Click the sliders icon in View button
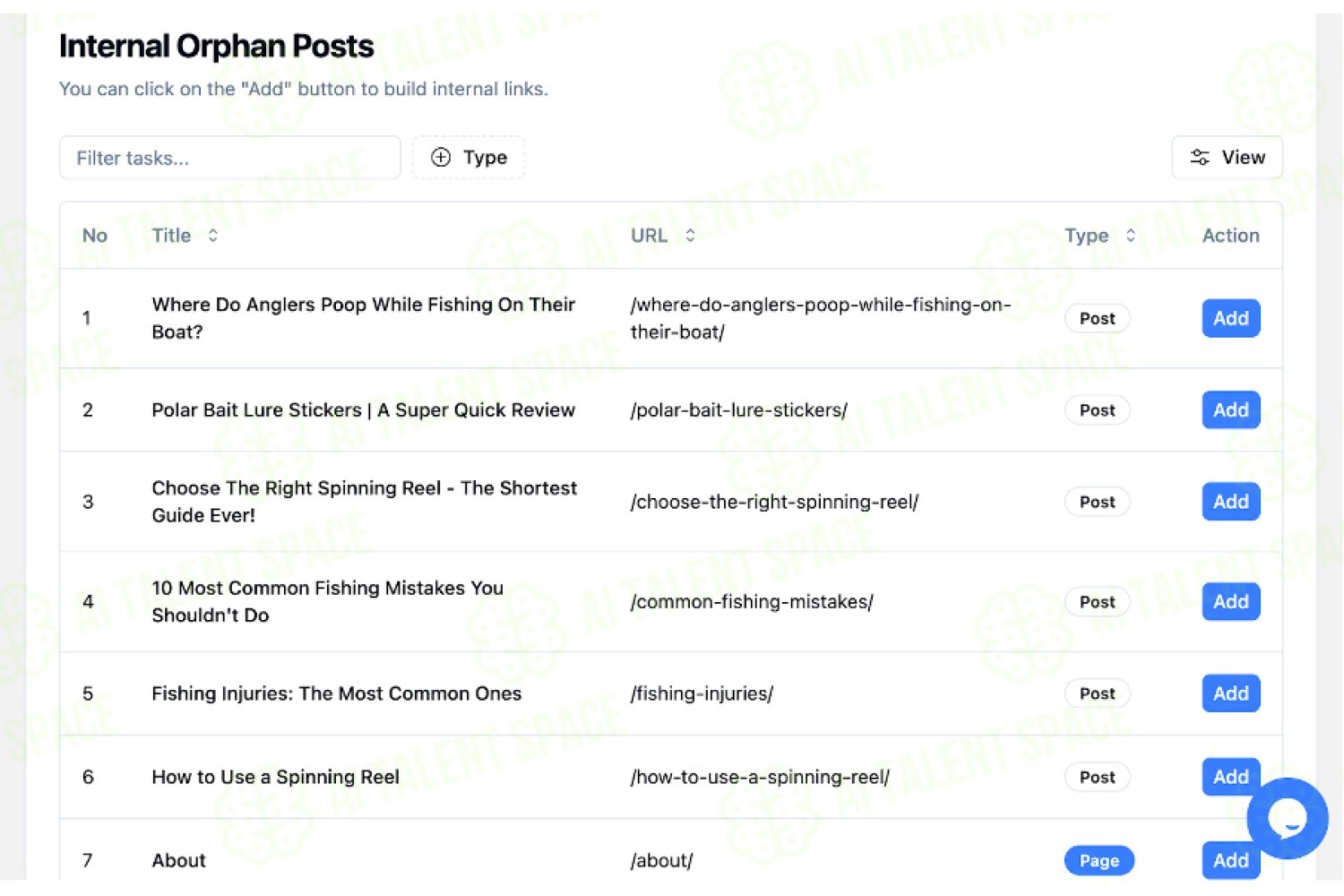Image resolution: width=1344 pixels, height=896 pixels. [x=1200, y=158]
